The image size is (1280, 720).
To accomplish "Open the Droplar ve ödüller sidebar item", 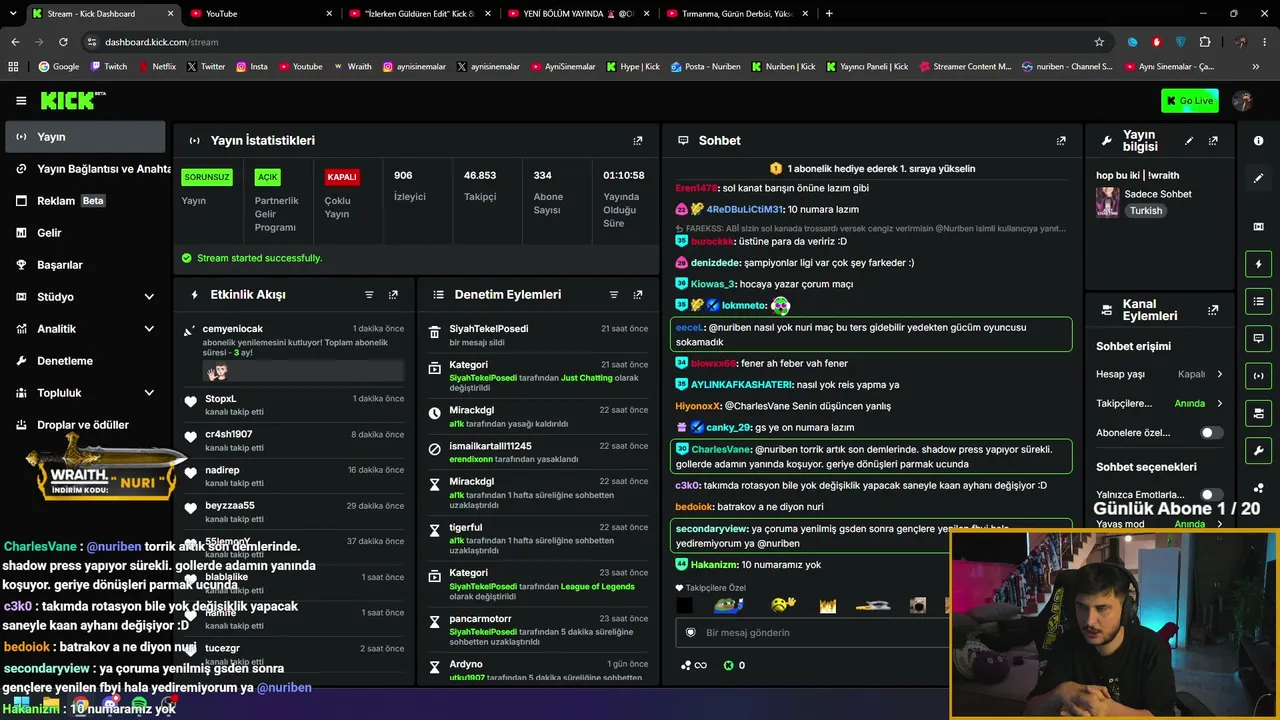I will 85,425.
